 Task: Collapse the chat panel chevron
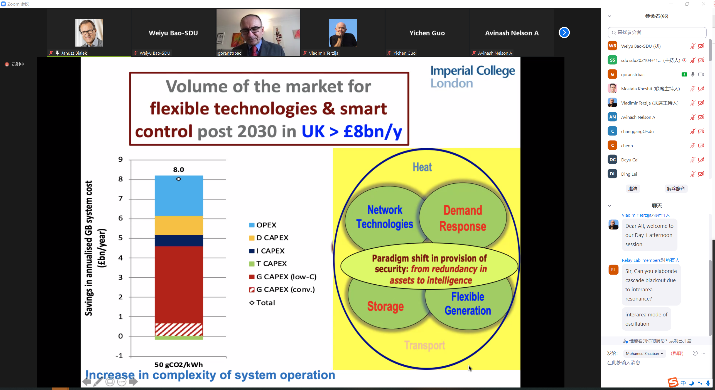tap(609, 206)
